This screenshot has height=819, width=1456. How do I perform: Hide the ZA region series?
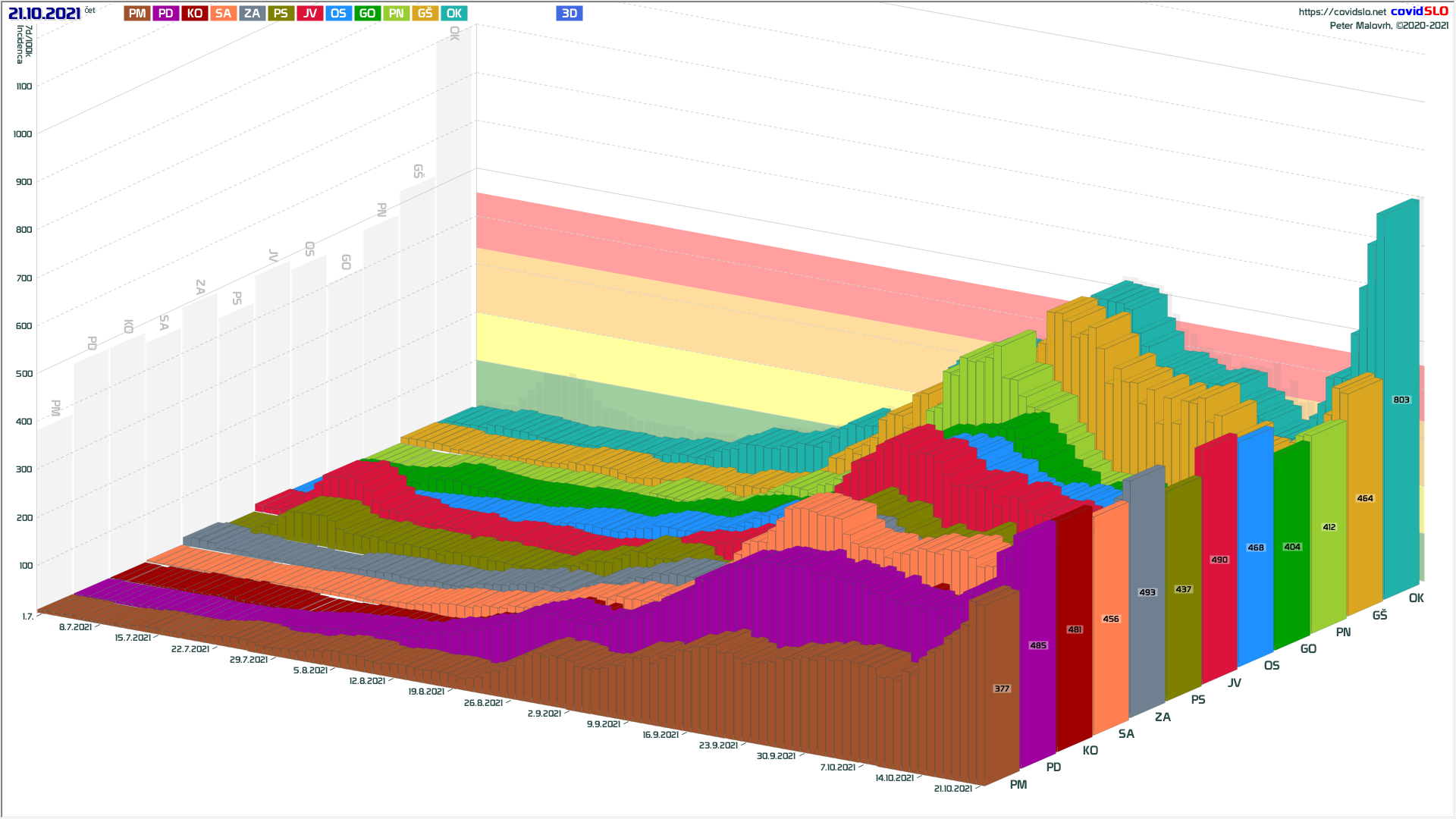253,14
